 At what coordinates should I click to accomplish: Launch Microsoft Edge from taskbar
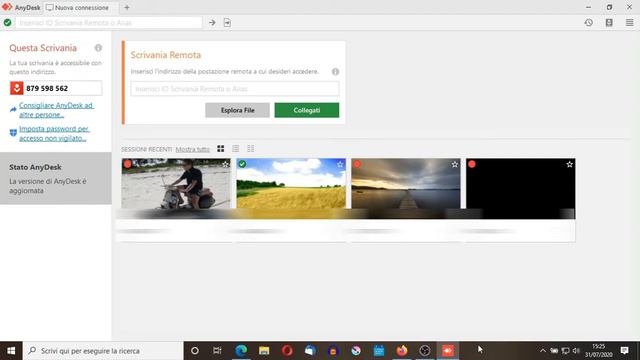[241, 351]
